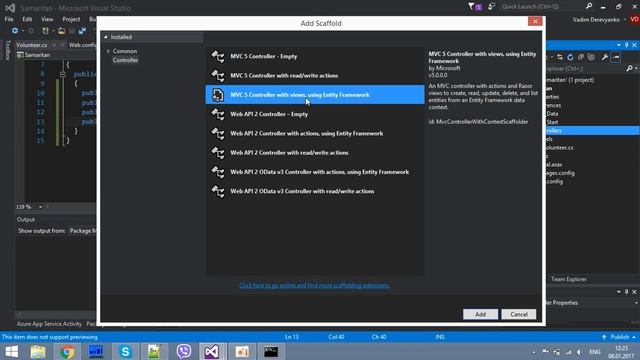Click the Add button in Add Scaffold

(x=480, y=314)
